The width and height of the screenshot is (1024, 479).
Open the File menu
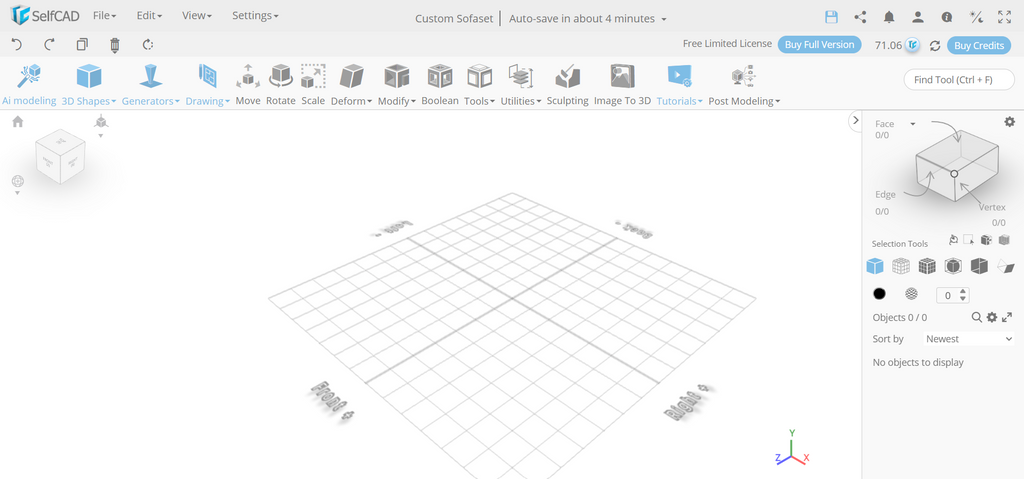coord(104,16)
